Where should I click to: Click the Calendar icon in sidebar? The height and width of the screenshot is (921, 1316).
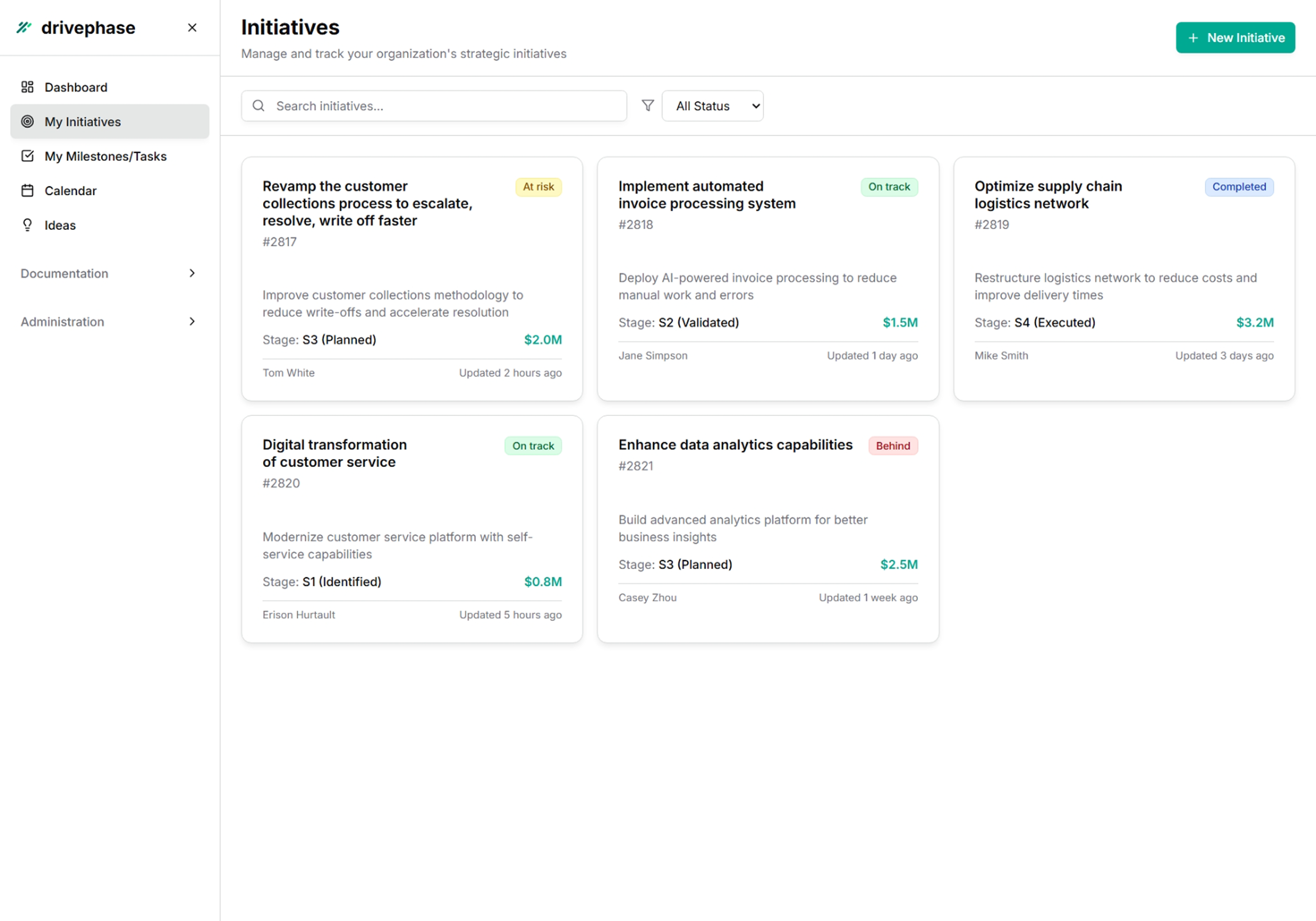tap(27, 190)
